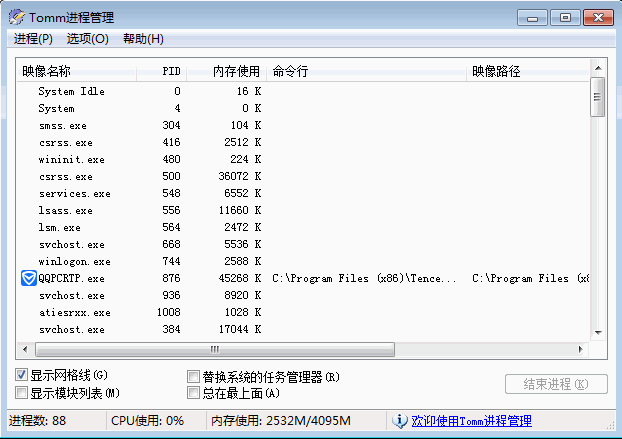This screenshot has width=622, height=439.
Task: Sort by 命令行 column header
Action: [x=367, y=71]
